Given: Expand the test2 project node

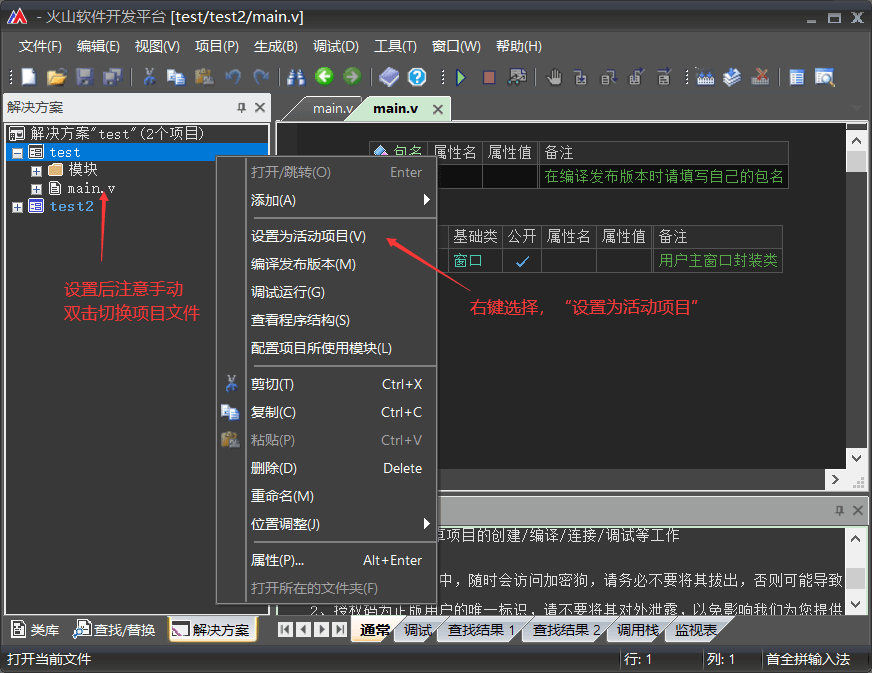Looking at the screenshot, I should (x=17, y=207).
